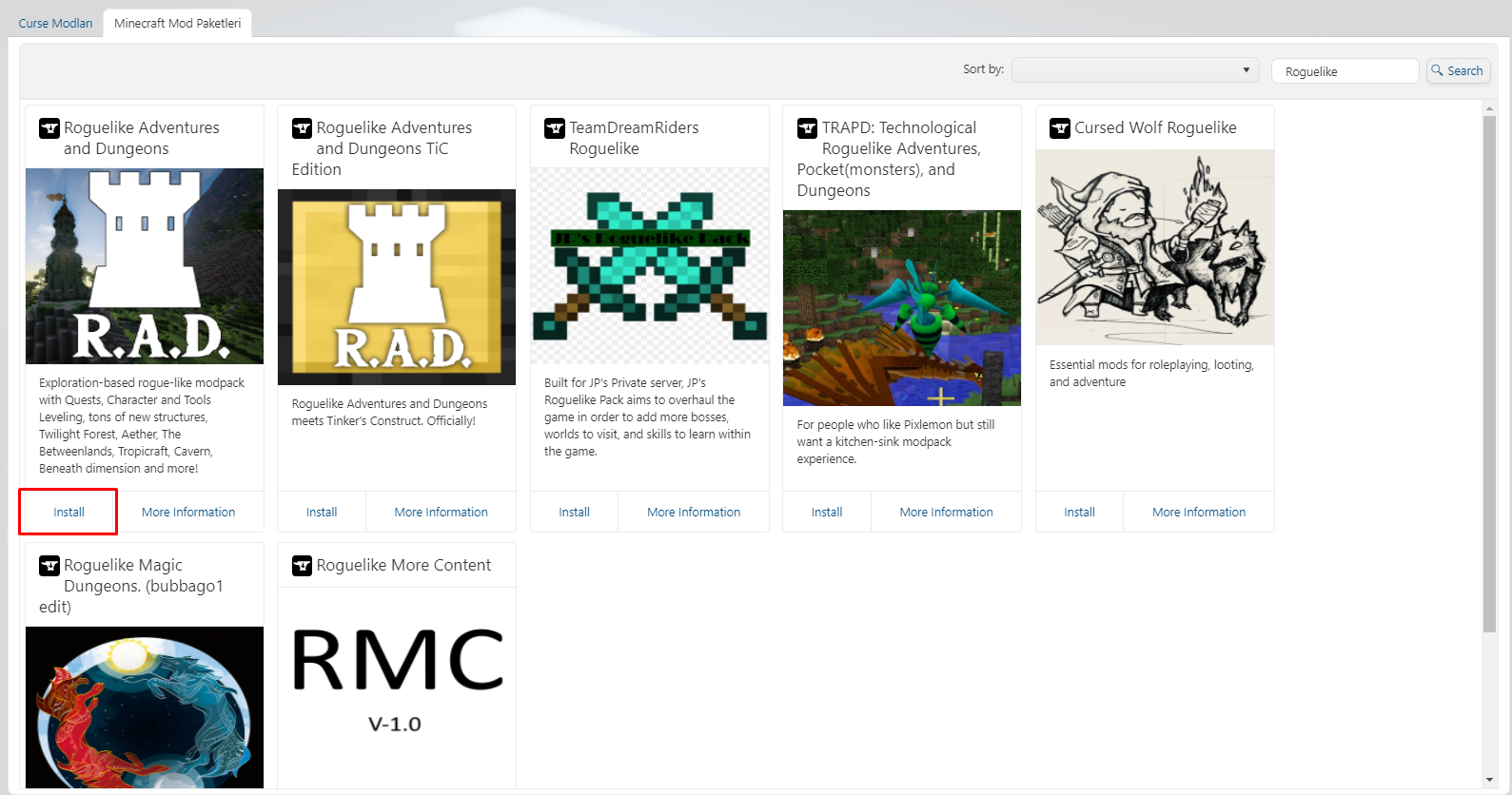This screenshot has height=795, width=1512.
Task: Click Curse icon beside Cursed Wolf Roguelike
Action: point(1060,128)
